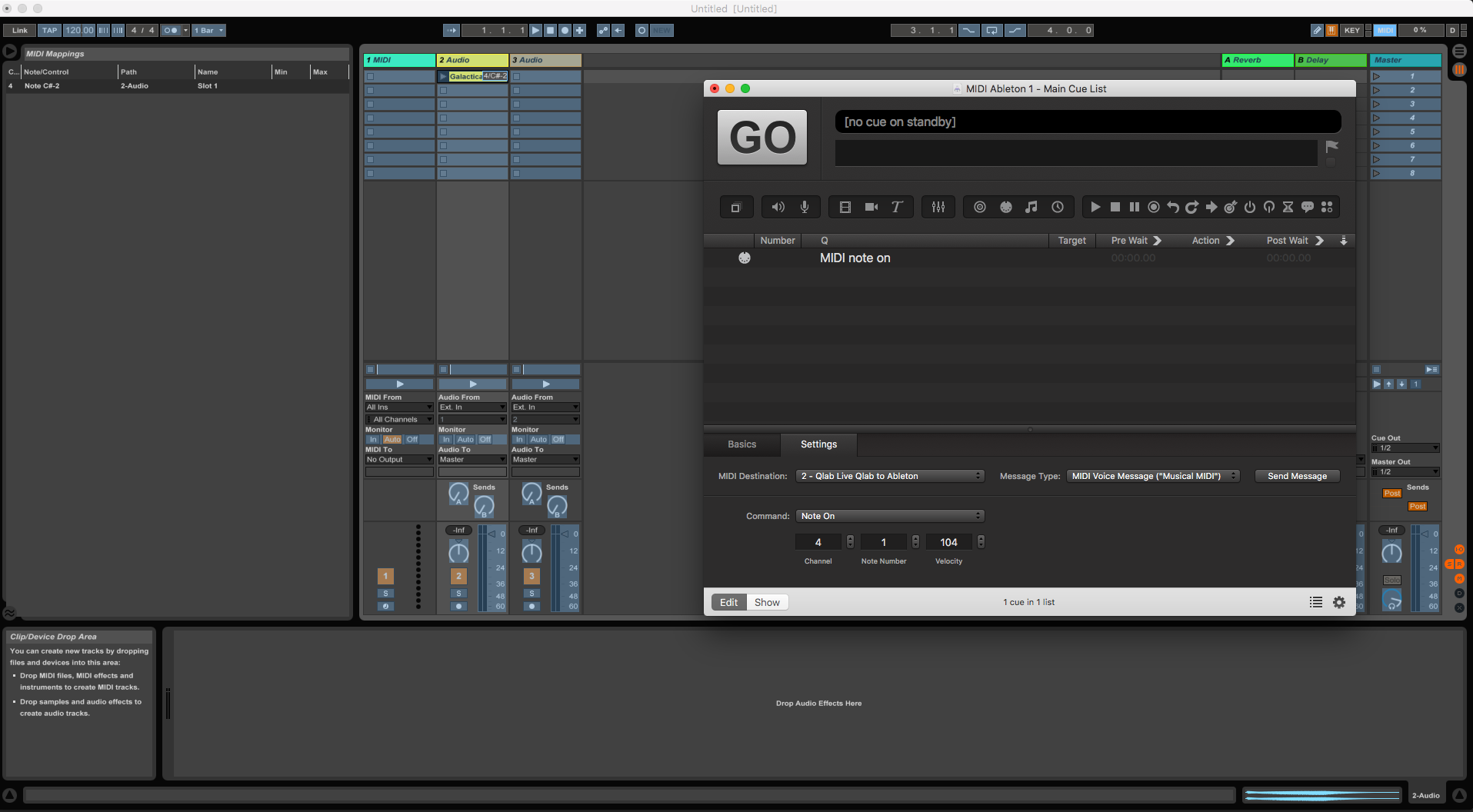
Task: Switch QLab to Show mode
Action: point(767,602)
